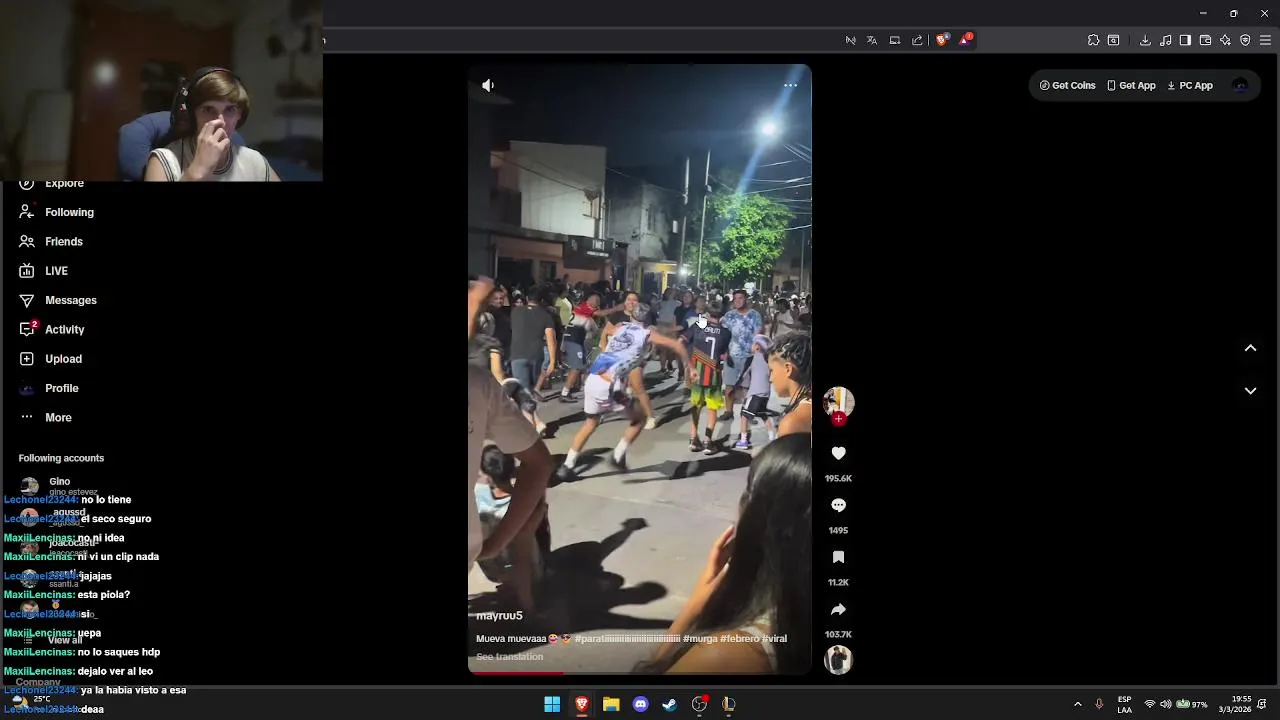Open the browser extensions puzzle icon
Image resolution: width=1280 pixels, height=720 pixels.
1093,40
